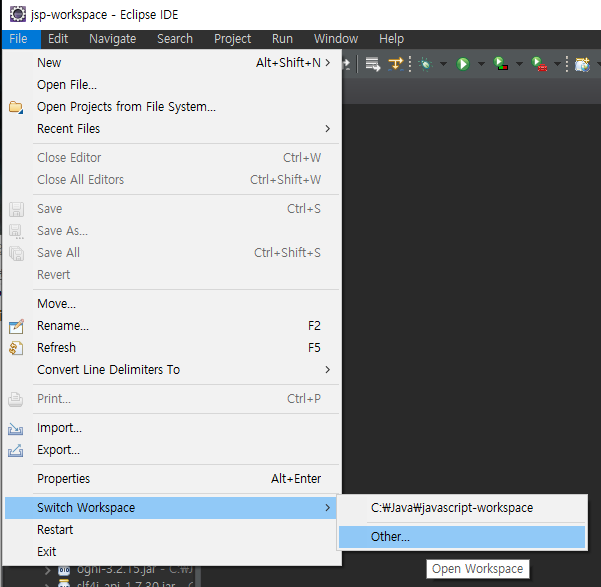Open the Search menu
Viewport: 601px width, 587px height.
click(x=175, y=39)
